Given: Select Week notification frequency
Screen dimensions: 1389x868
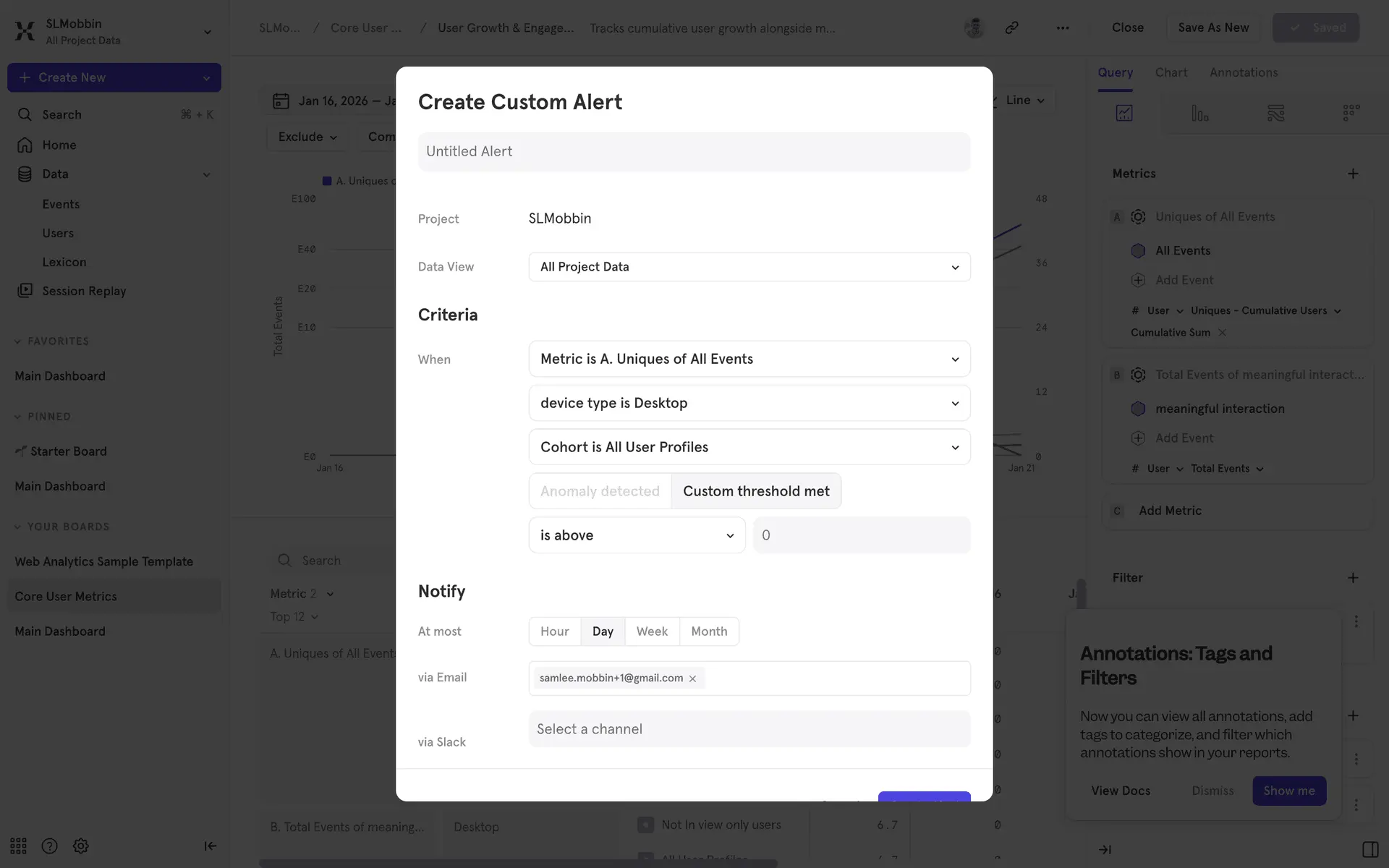Looking at the screenshot, I should pyautogui.click(x=652, y=631).
